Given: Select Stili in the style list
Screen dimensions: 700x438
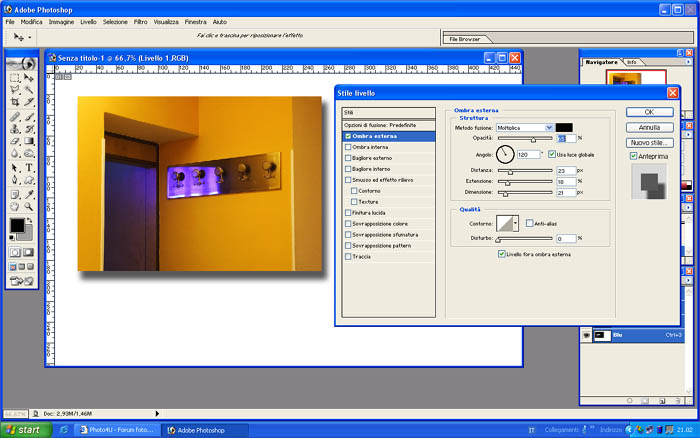Looking at the screenshot, I should pyautogui.click(x=388, y=113).
